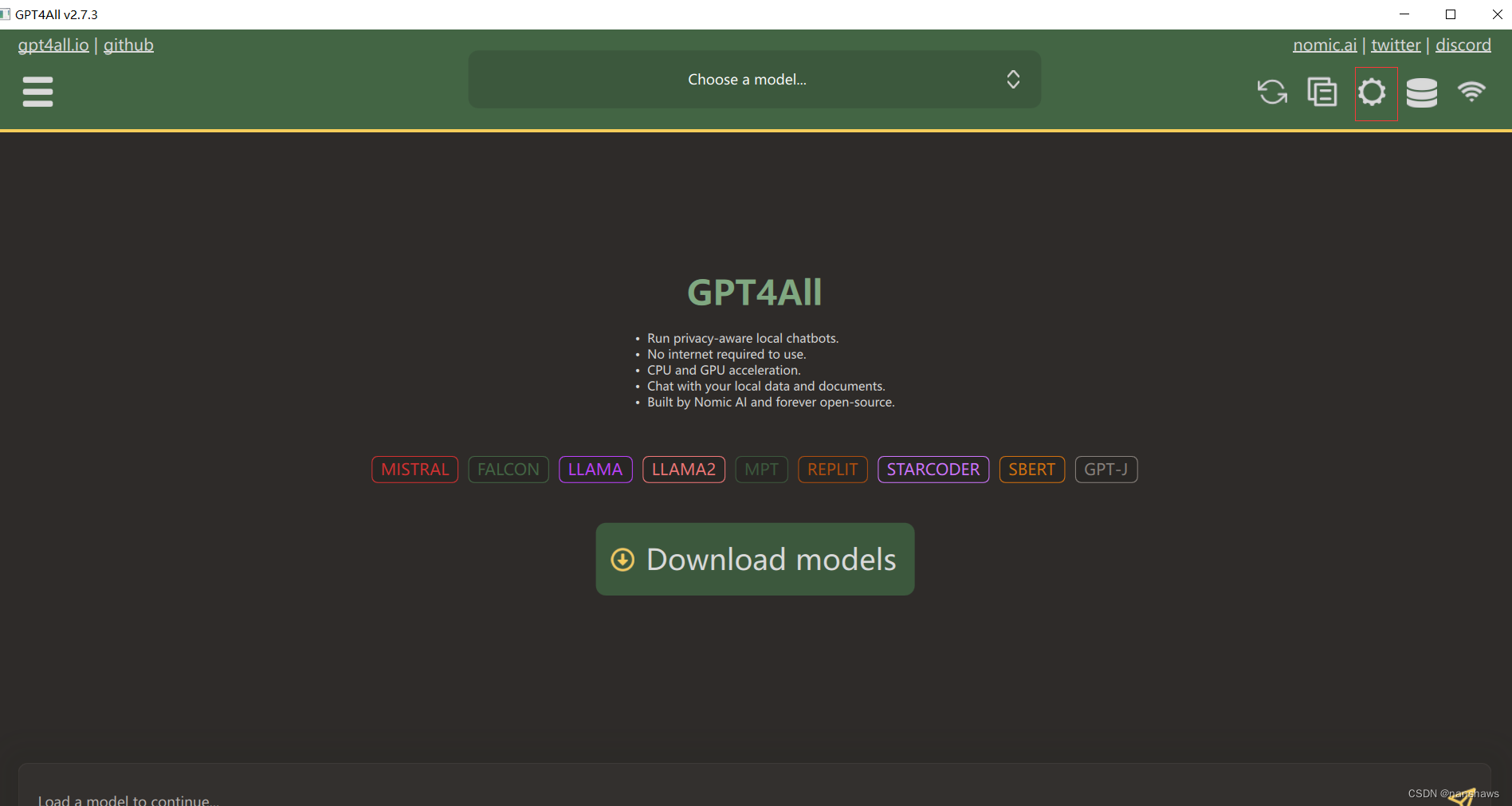The width and height of the screenshot is (1512, 806).
Task: Open LocalDocs database stack icon
Action: point(1422,92)
